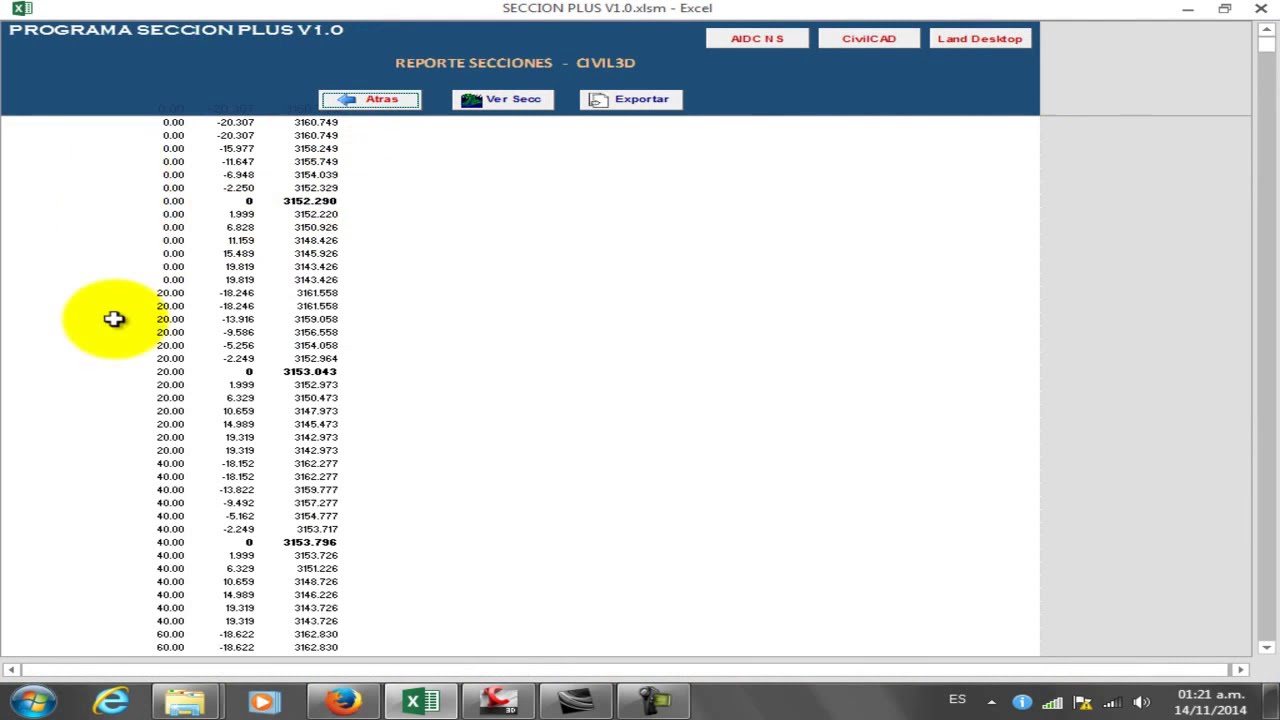1280x720 pixels.
Task: Open Windows Media Player taskbar icon
Action: coord(263,701)
